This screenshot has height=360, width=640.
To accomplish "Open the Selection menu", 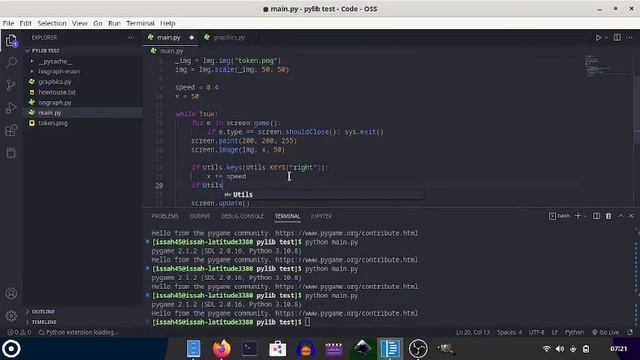I will (52, 23).
